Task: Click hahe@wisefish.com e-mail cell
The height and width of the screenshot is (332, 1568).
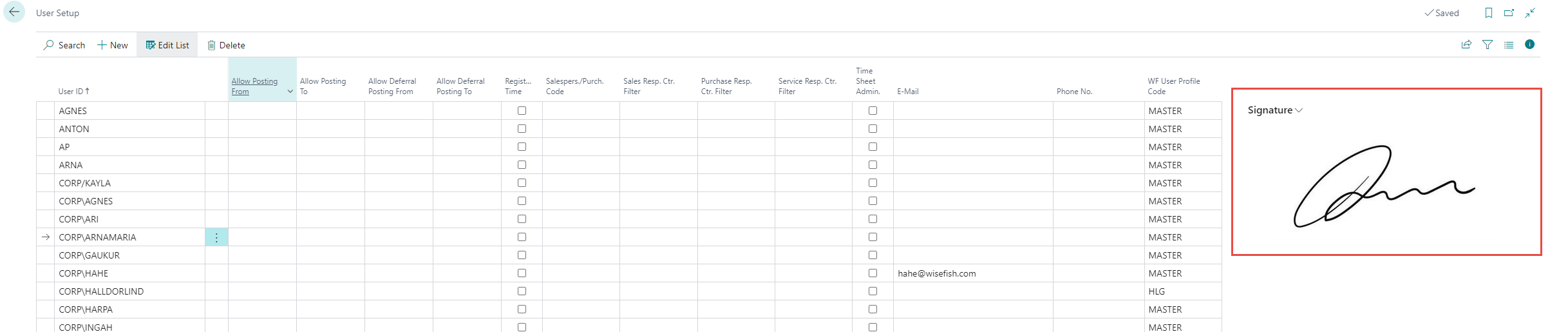Action: (x=937, y=273)
